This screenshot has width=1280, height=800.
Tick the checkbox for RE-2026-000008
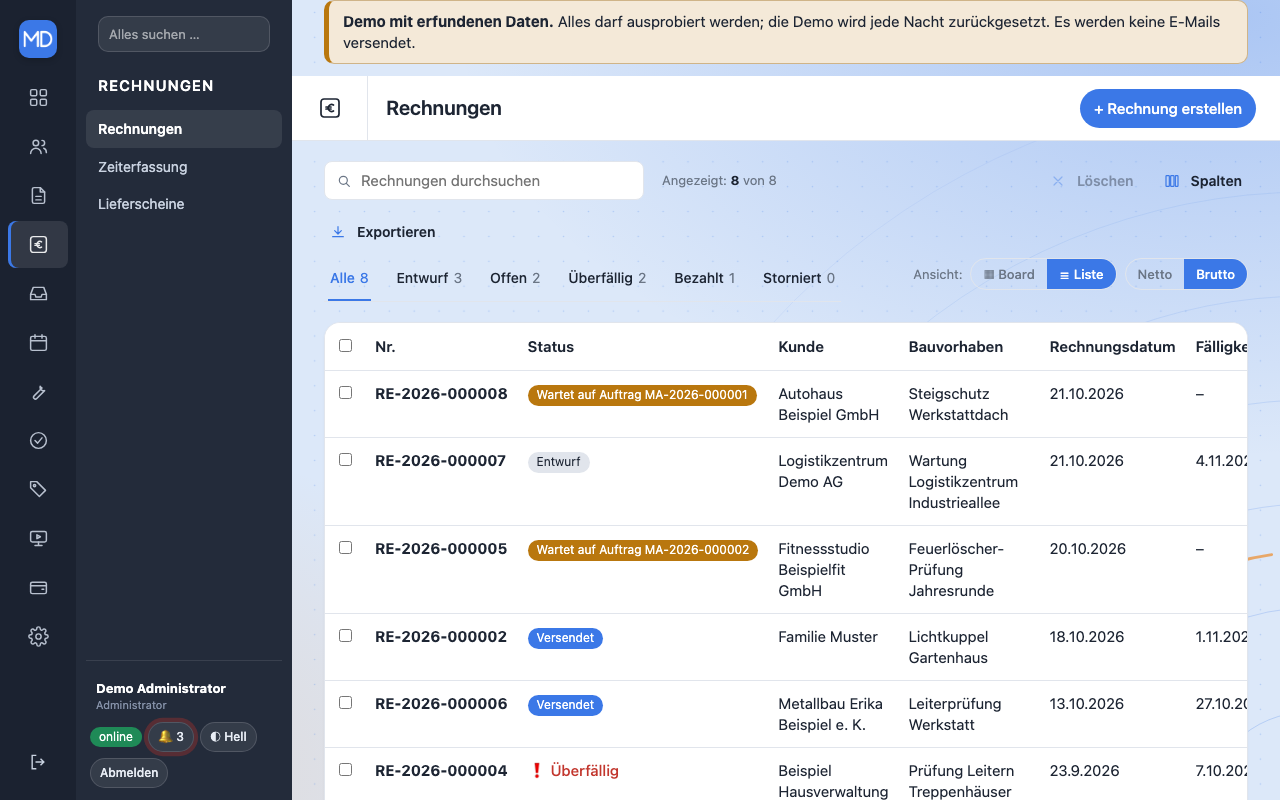[346, 393]
